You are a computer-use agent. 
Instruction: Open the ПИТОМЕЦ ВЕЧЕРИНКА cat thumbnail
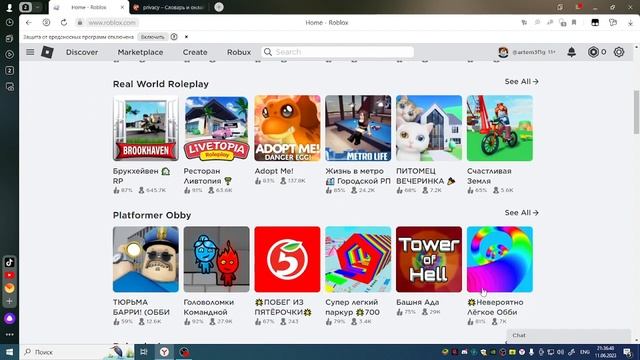click(429, 128)
